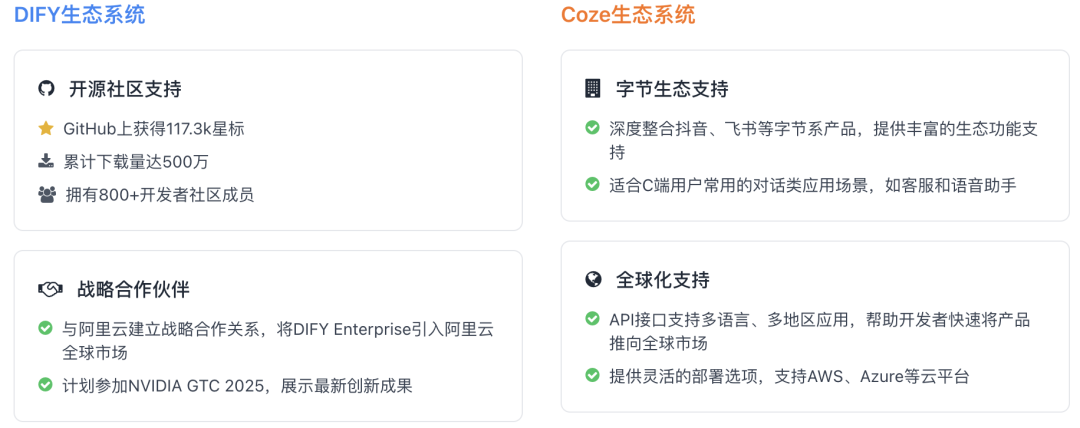
Task: Click the handshake icon beside 战略合作伙伴
Action: click(50, 290)
